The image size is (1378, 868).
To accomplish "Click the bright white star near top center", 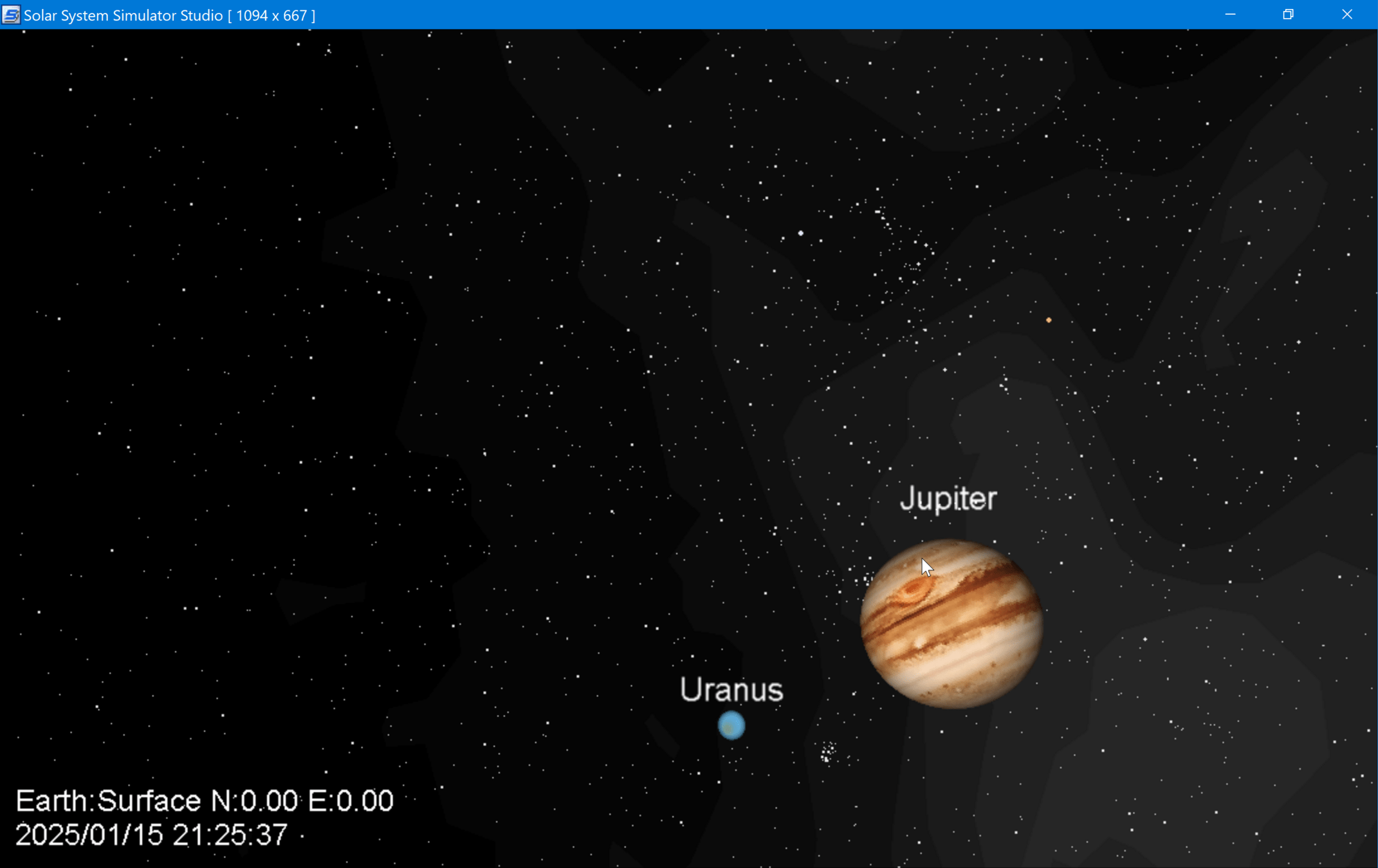I will [800, 233].
